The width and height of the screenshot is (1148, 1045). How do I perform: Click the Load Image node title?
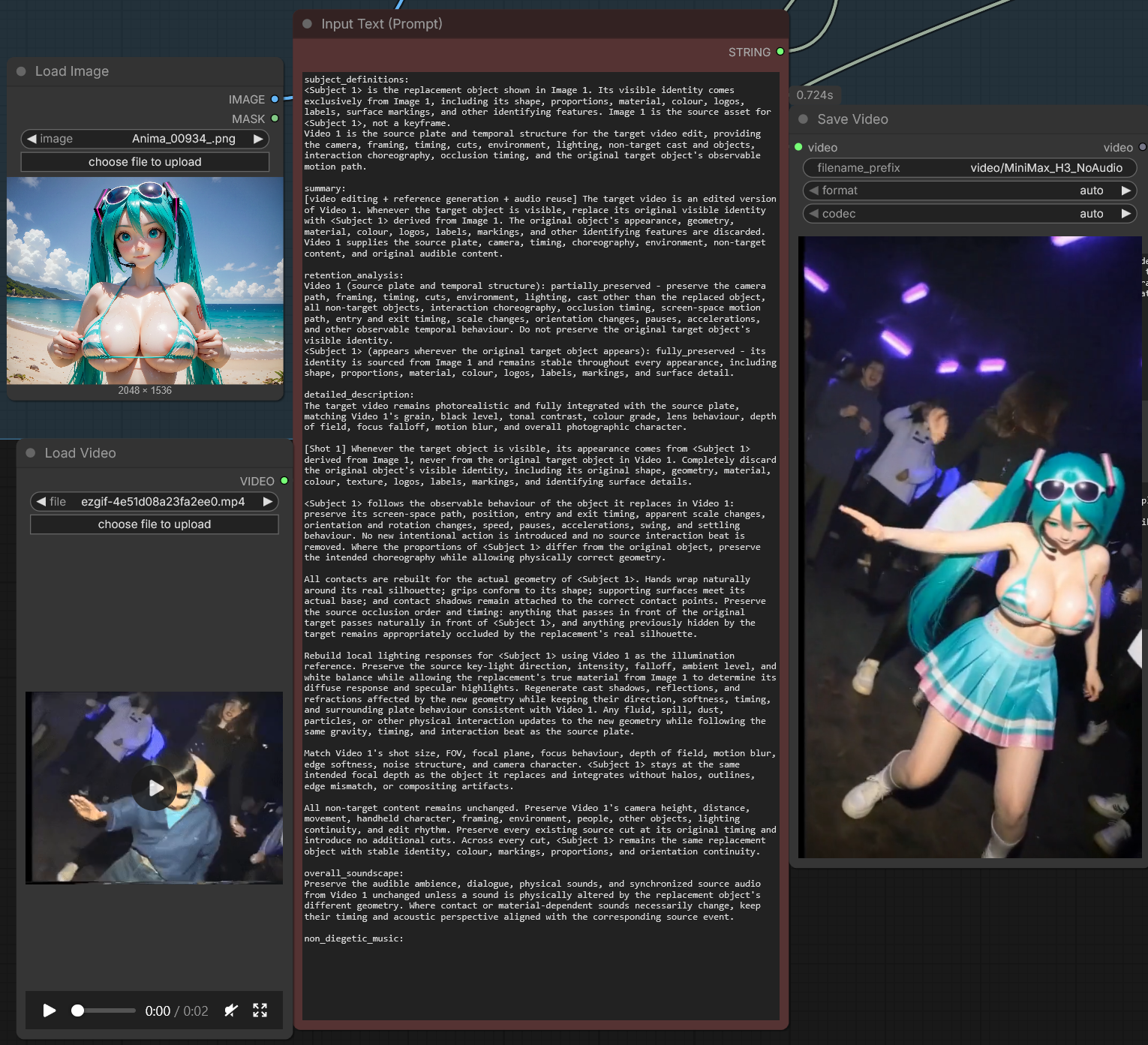[x=72, y=71]
